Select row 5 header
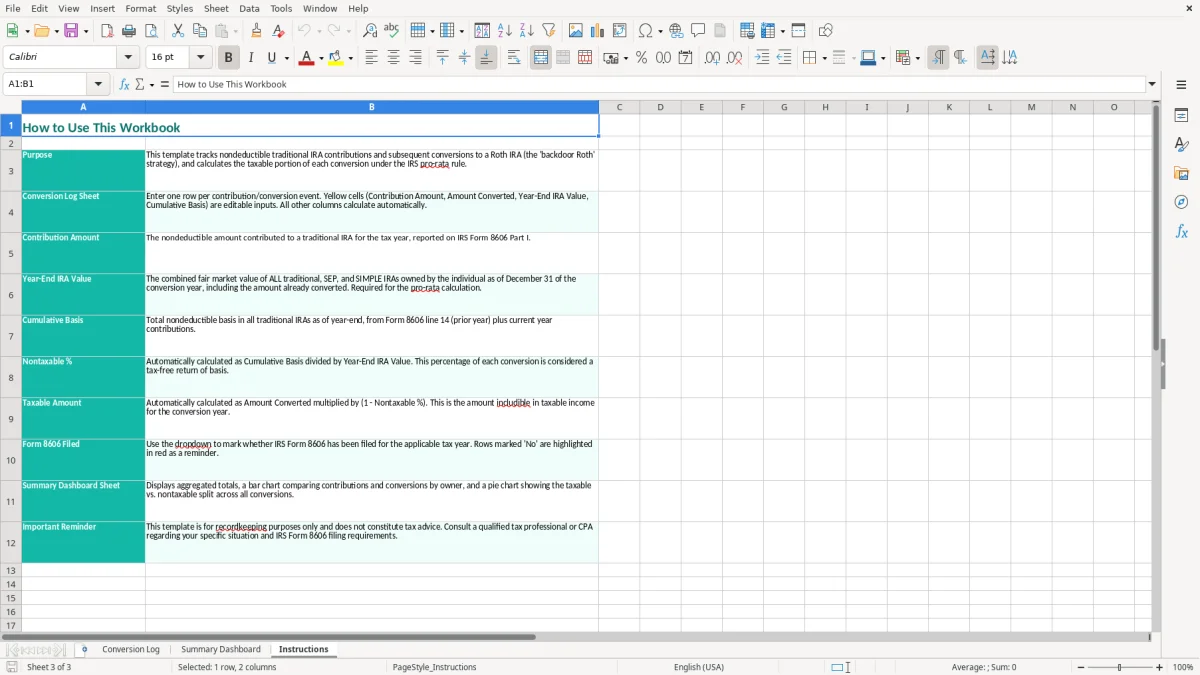1200x675 pixels. (11, 253)
